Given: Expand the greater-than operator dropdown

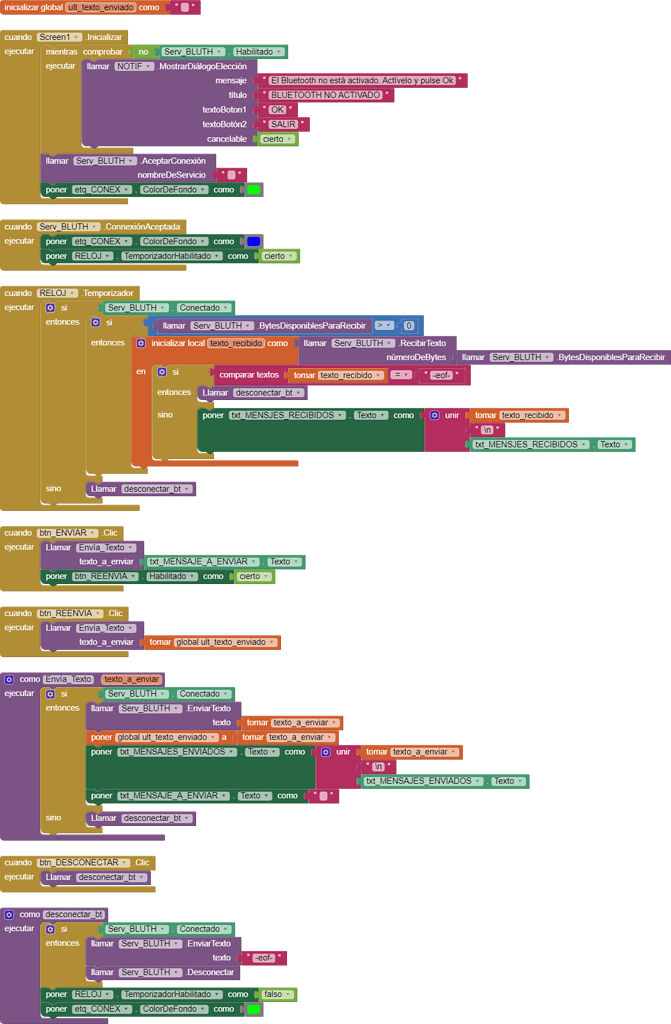Looking at the screenshot, I should pyautogui.click(x=385, y=325).
